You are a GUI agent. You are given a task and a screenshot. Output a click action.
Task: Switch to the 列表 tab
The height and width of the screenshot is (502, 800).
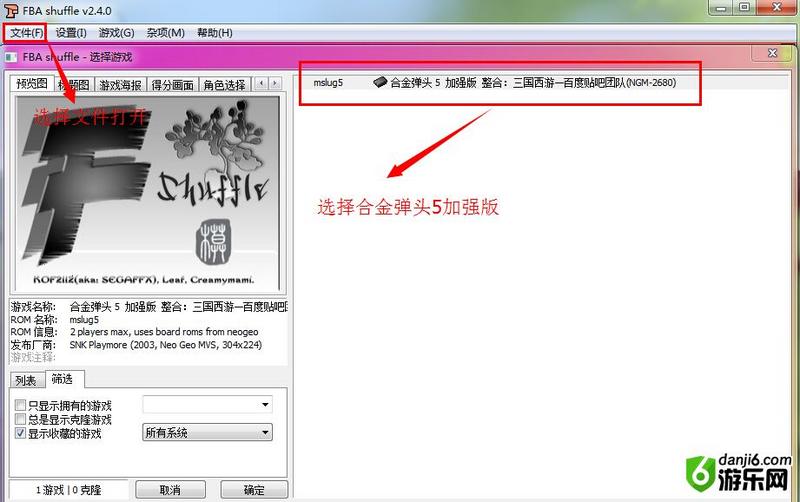tap(26, 380)
